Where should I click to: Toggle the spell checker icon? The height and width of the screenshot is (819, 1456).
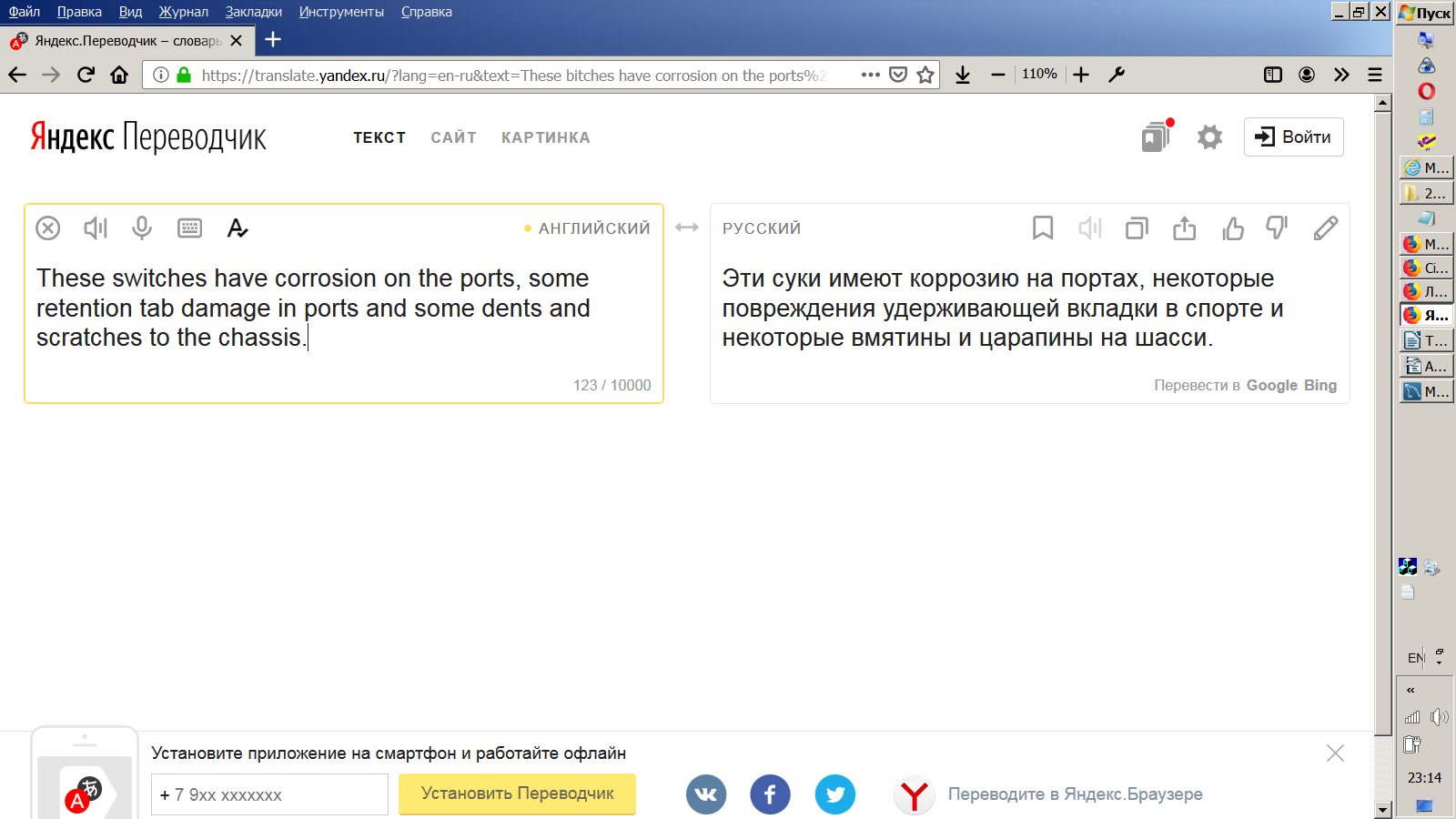coord(238,228)
